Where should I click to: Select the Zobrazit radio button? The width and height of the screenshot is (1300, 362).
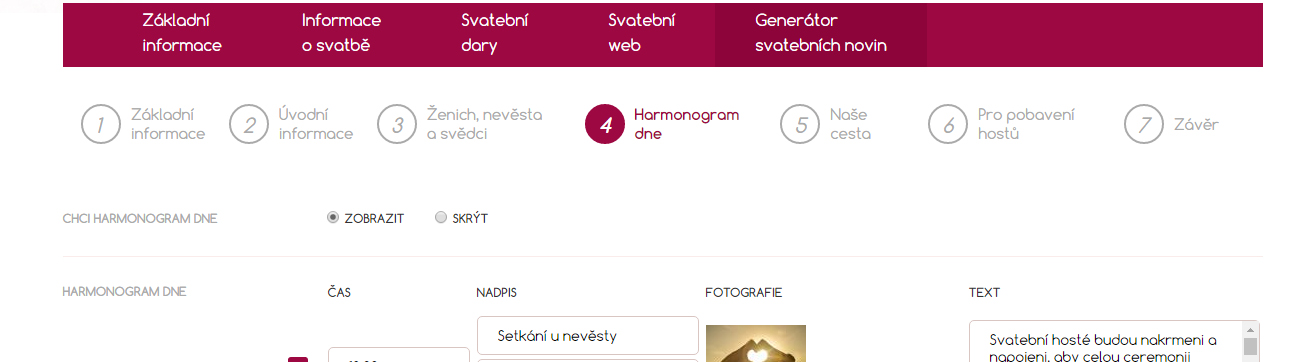(x=333, y=218)
